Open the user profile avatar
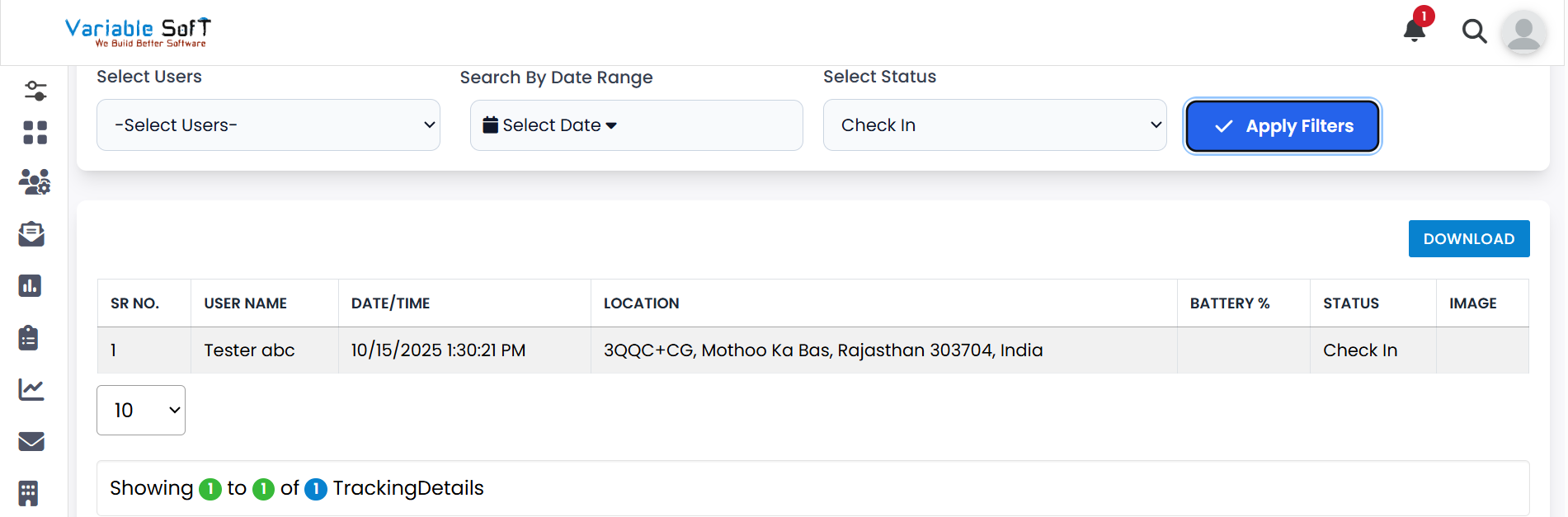Viewport: 1568px width, 517px height. click(x=1523, y=33)
